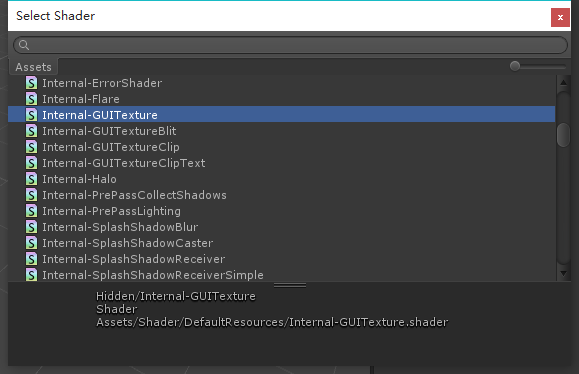Click the shader icon next to Internal-SplashShadowBlur
Screen dimensions: 579x374
[31, 227]
